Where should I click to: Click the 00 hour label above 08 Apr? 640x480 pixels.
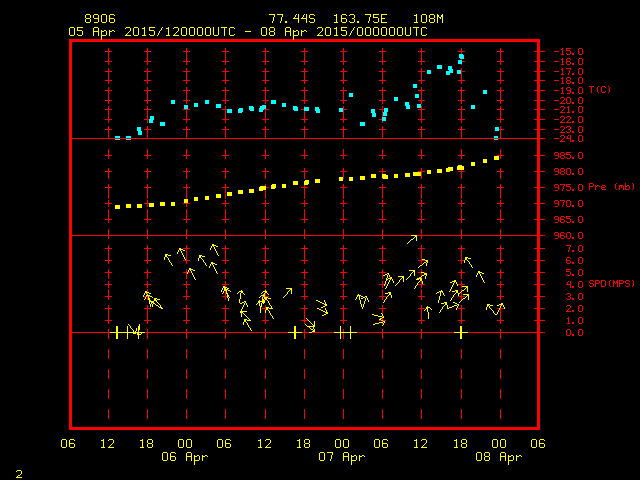pyautogui.click(x=499, y=444)
